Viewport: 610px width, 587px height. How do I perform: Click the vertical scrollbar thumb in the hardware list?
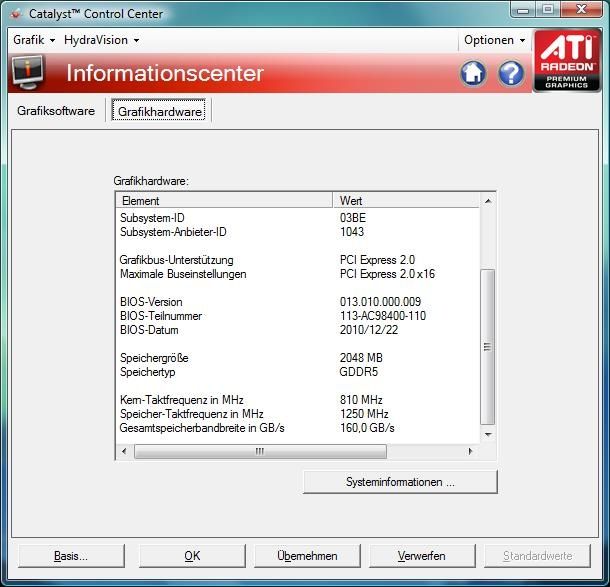coord(487,347)
